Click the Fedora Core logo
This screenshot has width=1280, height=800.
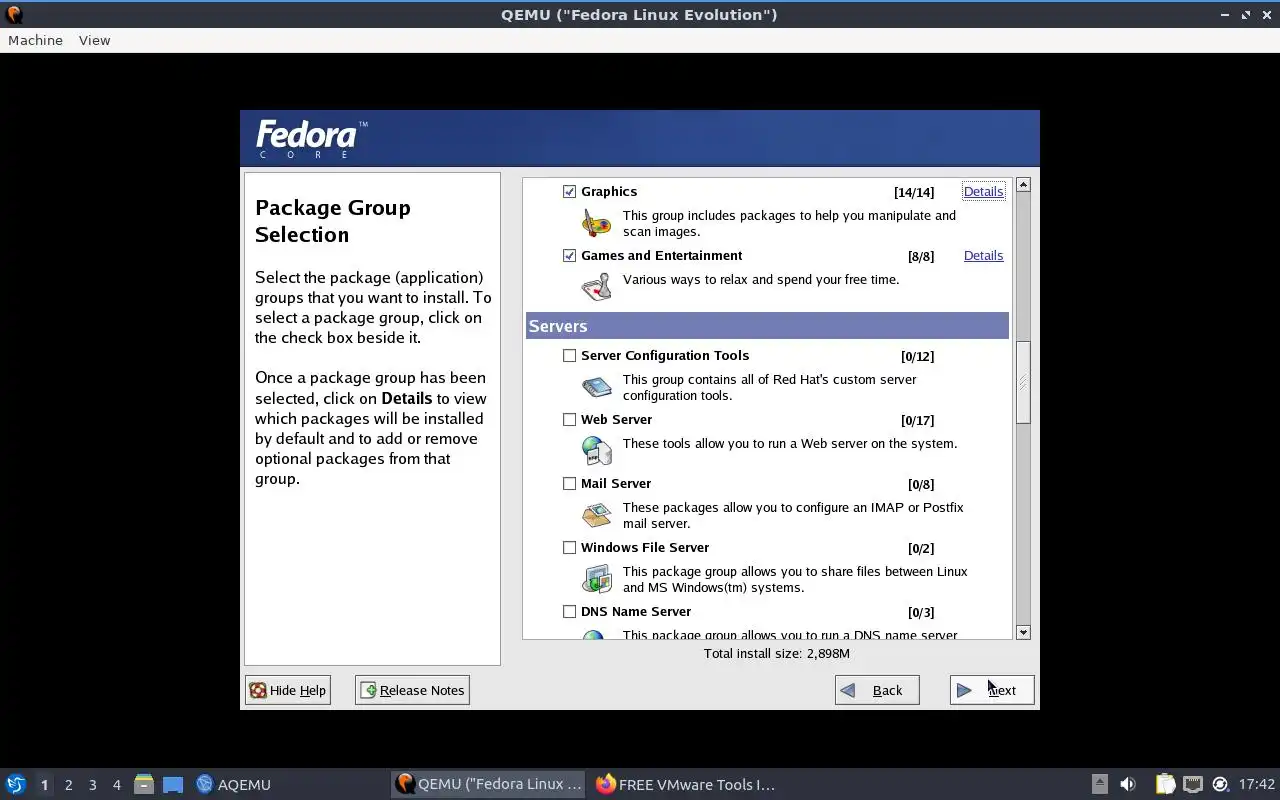311,139
